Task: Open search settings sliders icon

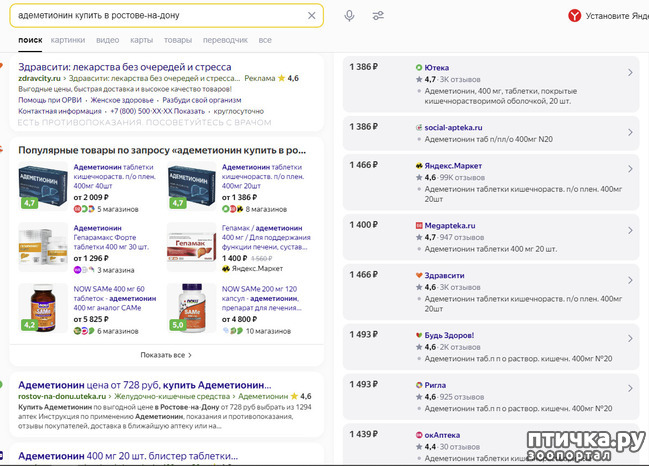Action: tap(378, 16)
